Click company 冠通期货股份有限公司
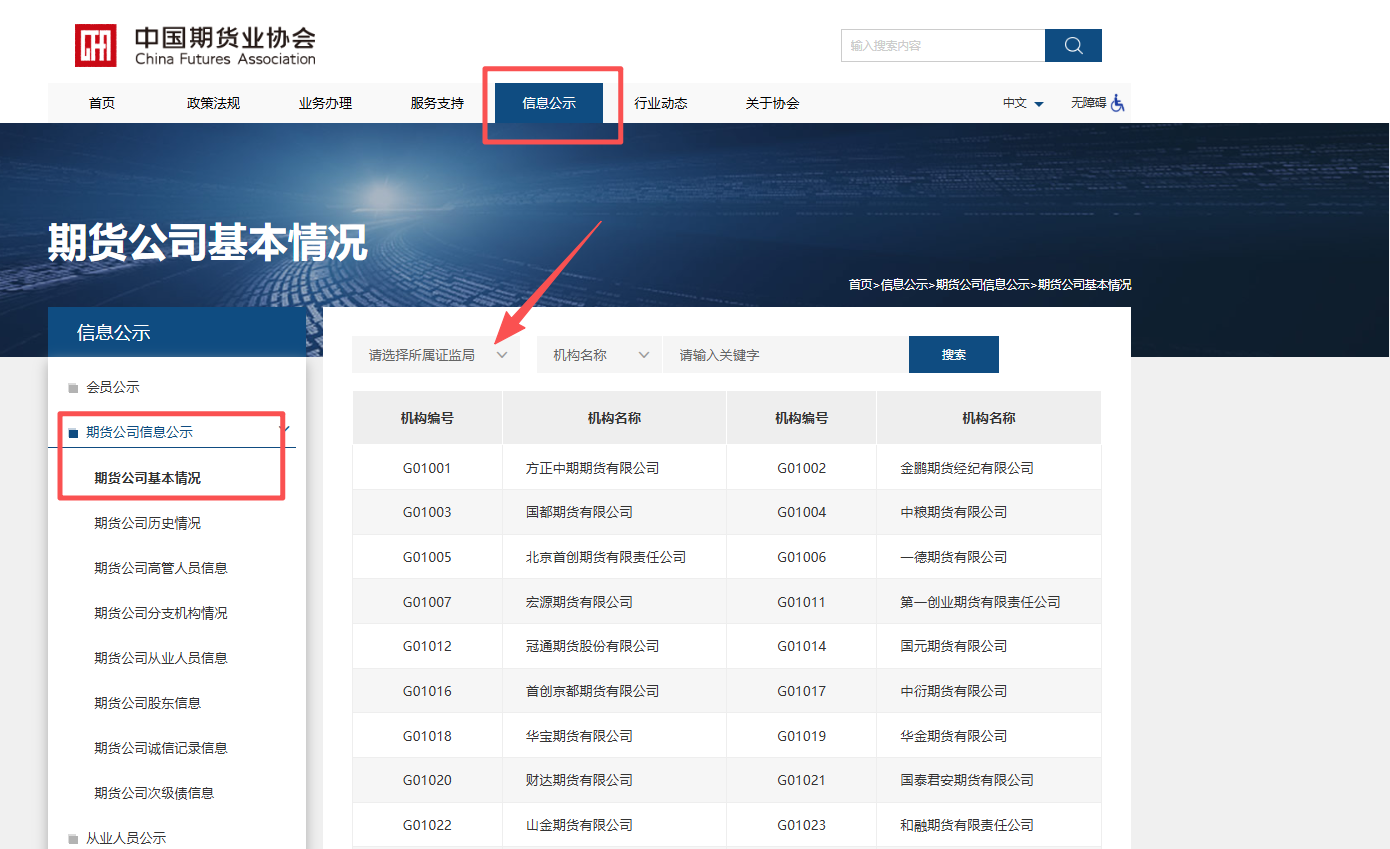Screen dimensions: 1390x849 click(593, 646)
